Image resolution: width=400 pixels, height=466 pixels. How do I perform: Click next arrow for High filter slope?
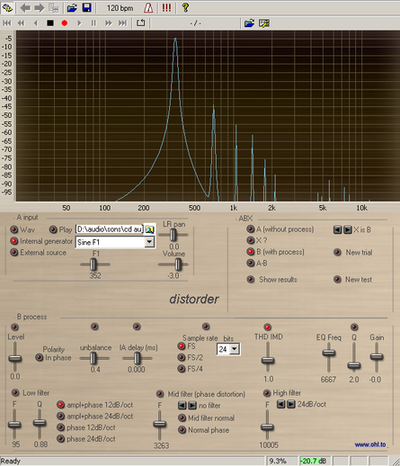291,404
